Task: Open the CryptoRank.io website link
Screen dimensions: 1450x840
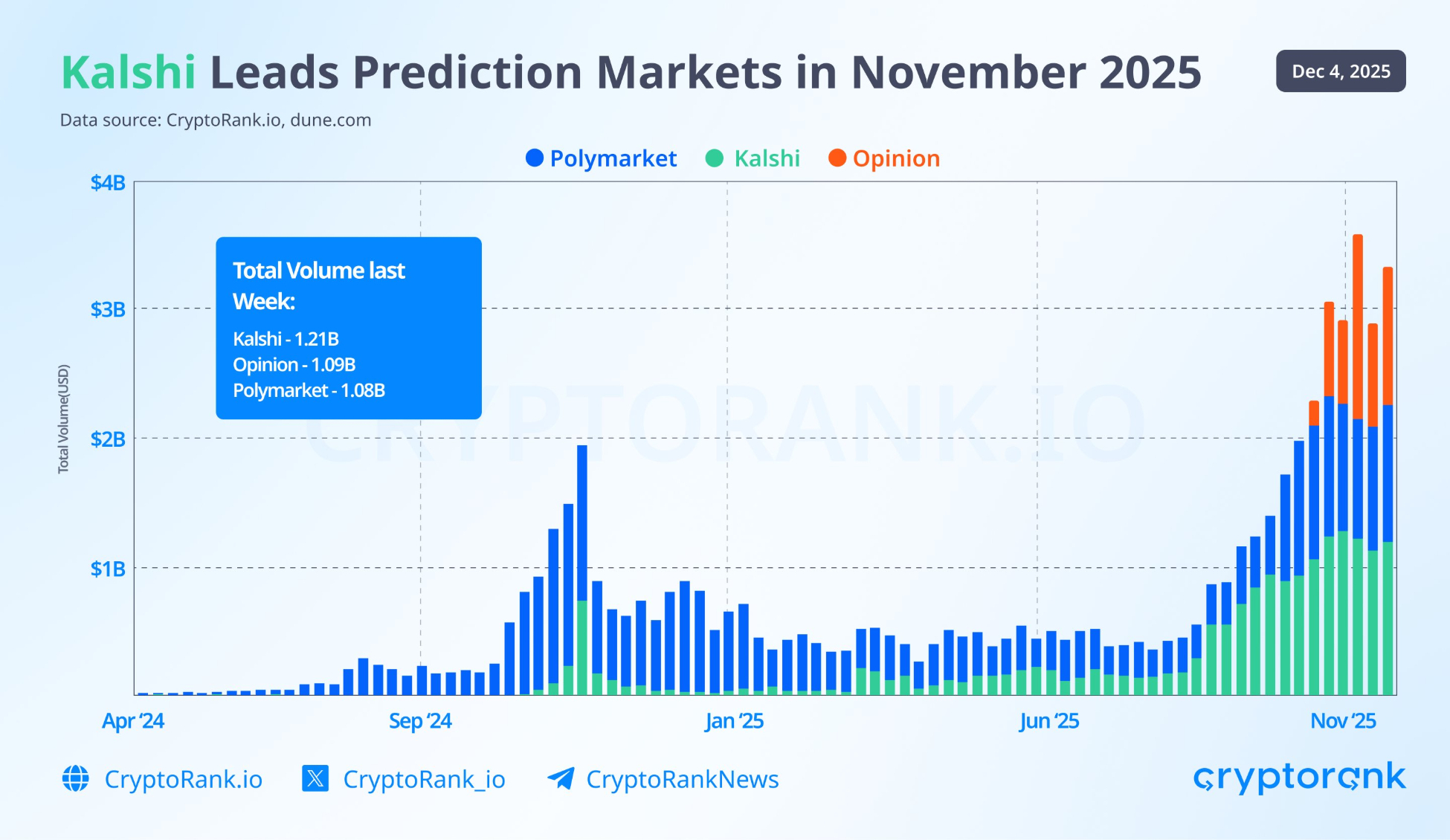Action: [x=183, y=779]
